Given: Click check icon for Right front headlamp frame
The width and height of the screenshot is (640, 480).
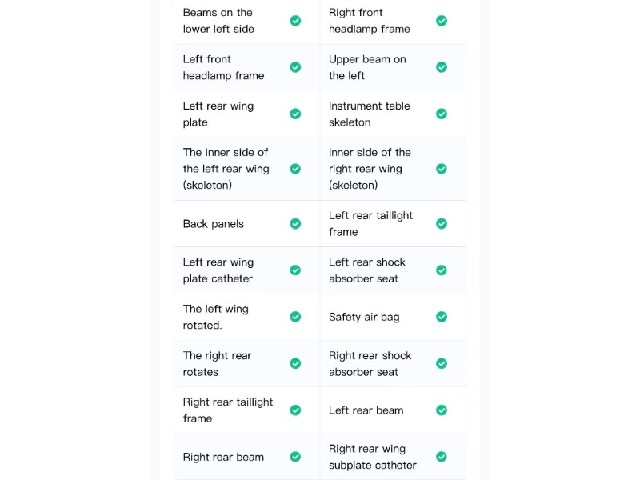Looking at the screenshot, I should [441, 21].
